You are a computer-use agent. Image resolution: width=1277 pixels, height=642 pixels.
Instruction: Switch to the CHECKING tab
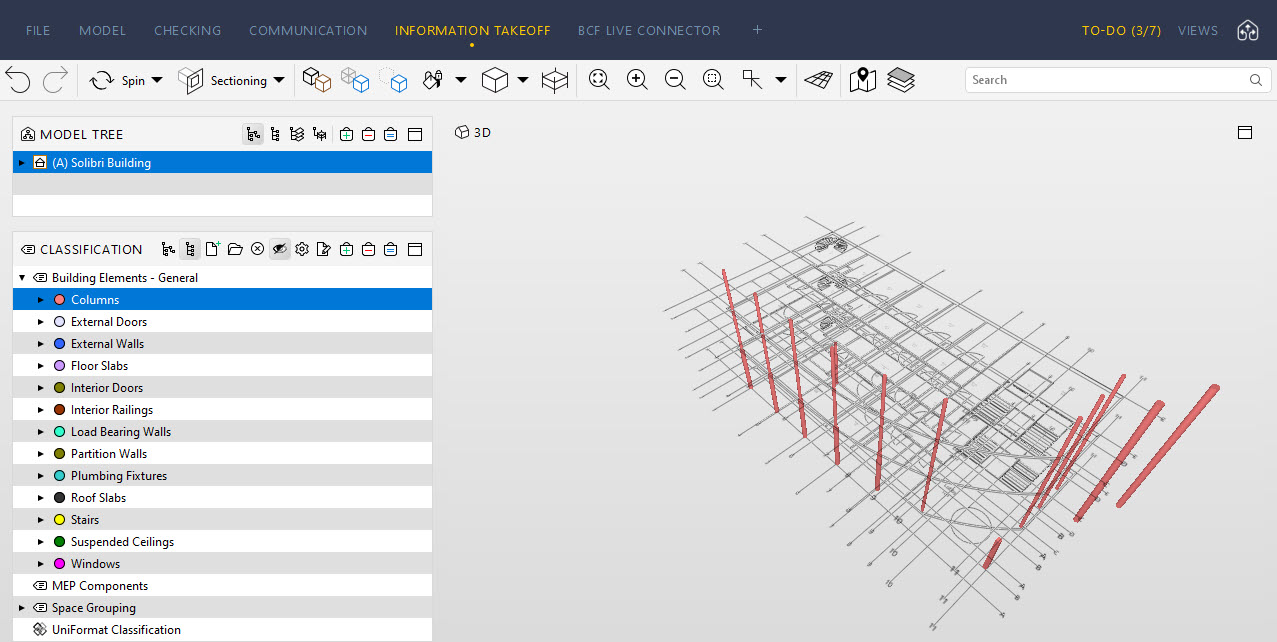(187, 30)
